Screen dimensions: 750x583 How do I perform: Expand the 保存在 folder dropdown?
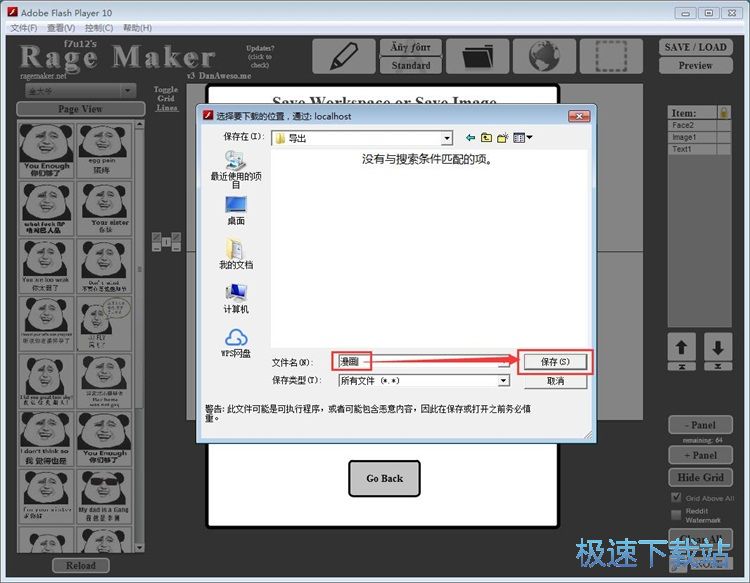click(x=447, y=139)
